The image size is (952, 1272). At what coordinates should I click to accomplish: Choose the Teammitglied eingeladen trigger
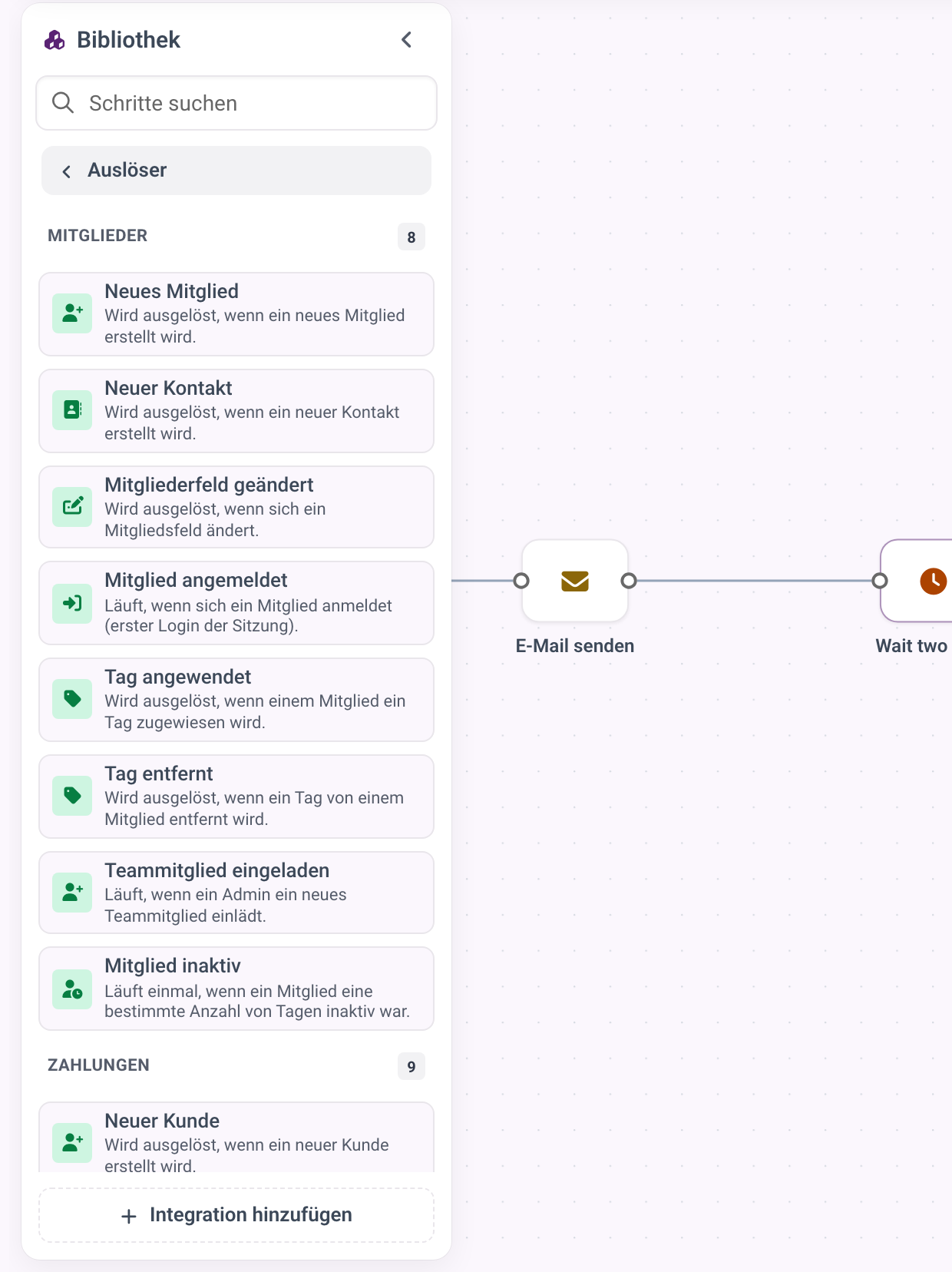pyautogui.click(x=236, y=893)
